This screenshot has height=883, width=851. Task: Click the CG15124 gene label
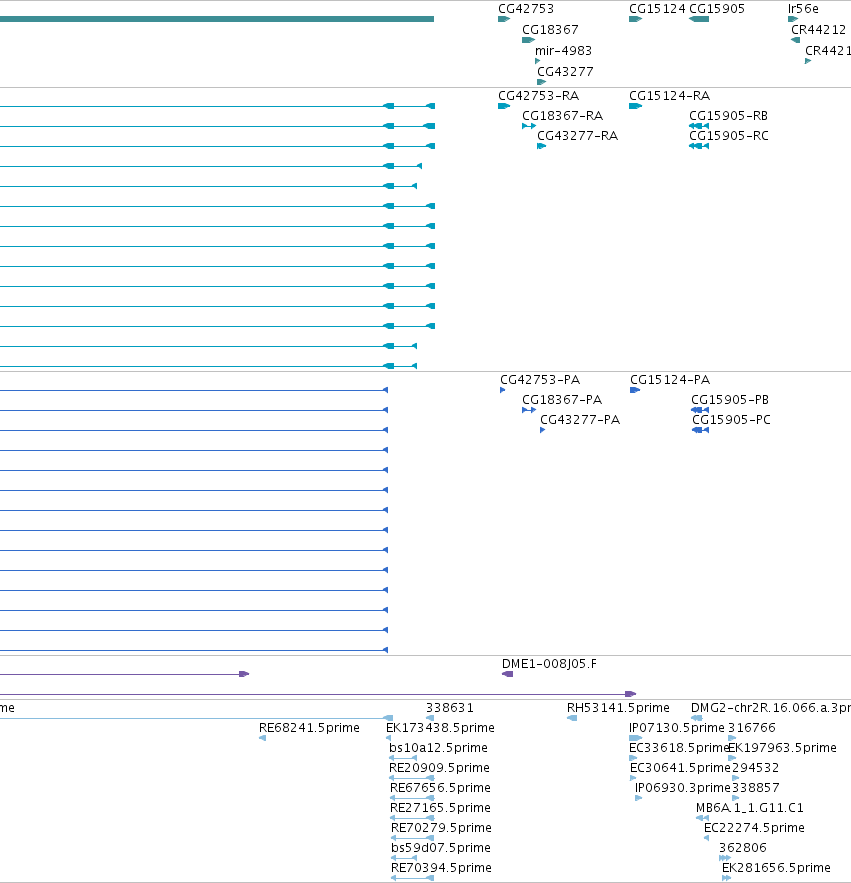(657, 9)
